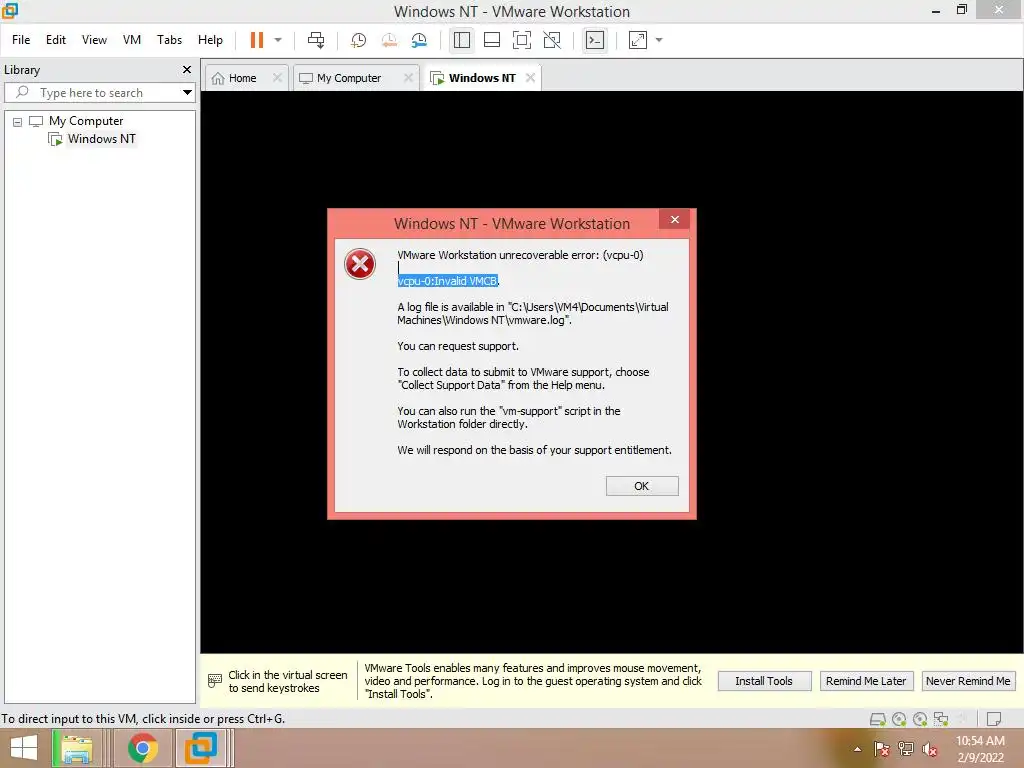The image size is (1024, 768).
Task: Click the 'You can request support.' text
Action: (458, 346)
